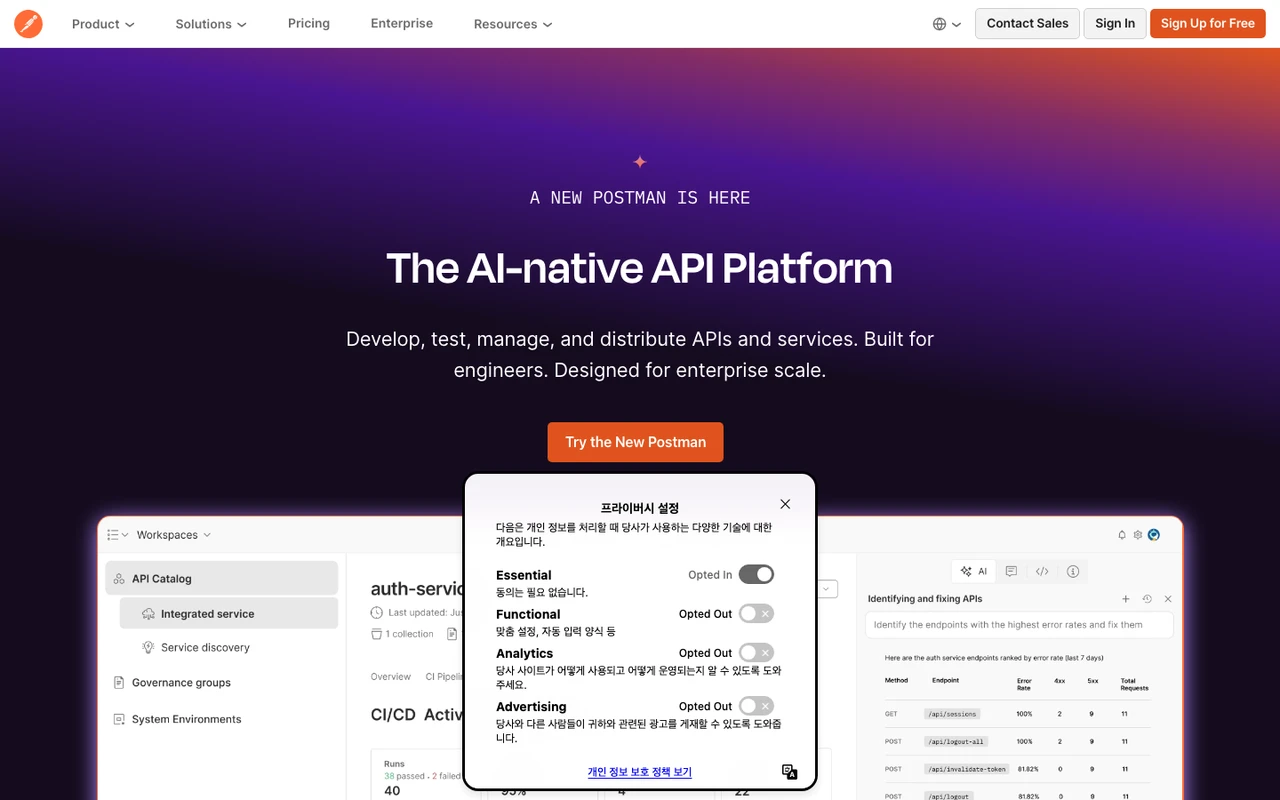The height and width of the screenshot is (800, 1280).
Task: Open the privacy policy link
Action: tap(640, 772)
